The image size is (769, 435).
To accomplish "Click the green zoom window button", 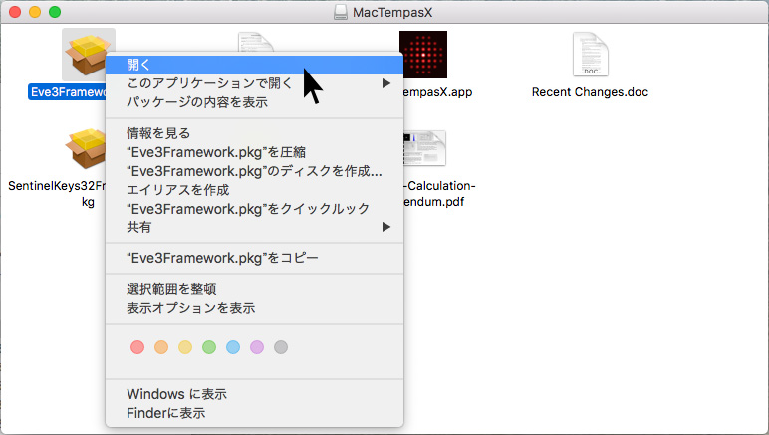I will pyautogui.click(x=55, y=12).
